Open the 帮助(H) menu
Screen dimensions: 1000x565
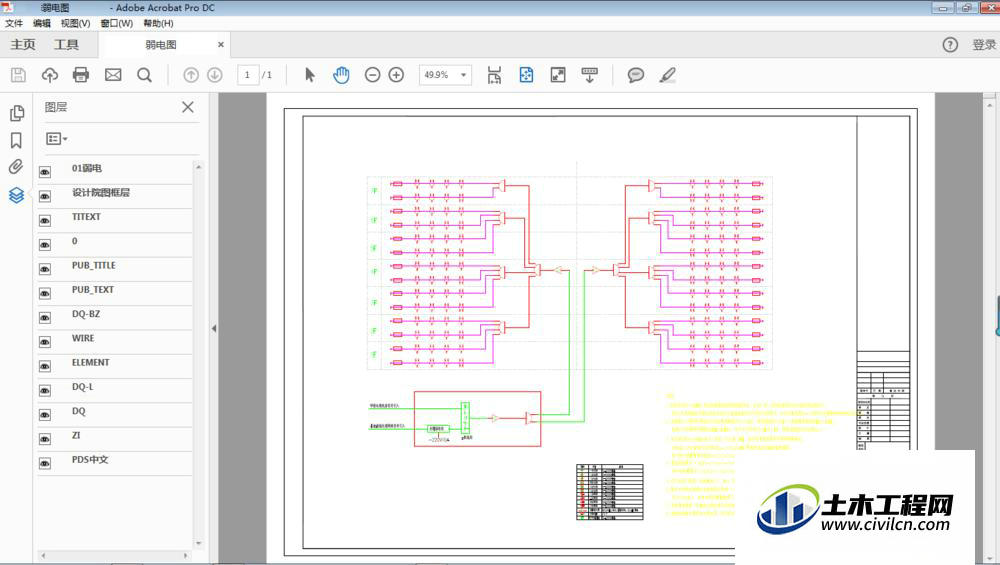click(x=158, y=24)
